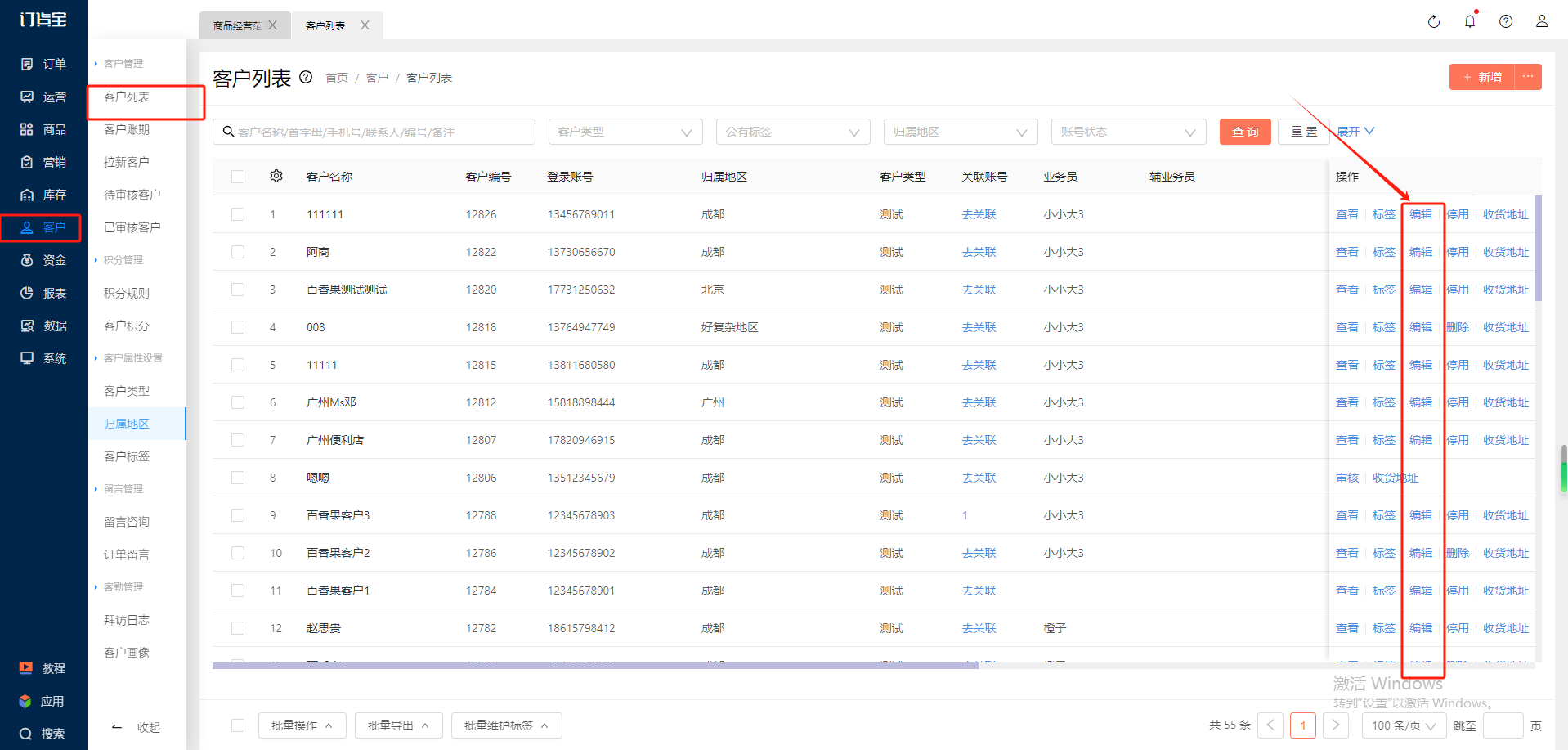Image resolution: width=1568 pixels, height=750 pixels.
Task: Click 编辑 for customer 阿商
Action: tap(1420, 252)
